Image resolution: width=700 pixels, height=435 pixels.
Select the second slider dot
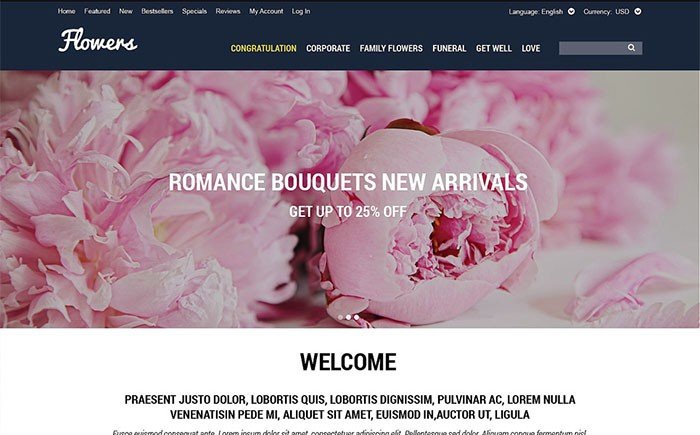(x=348, y=317)
